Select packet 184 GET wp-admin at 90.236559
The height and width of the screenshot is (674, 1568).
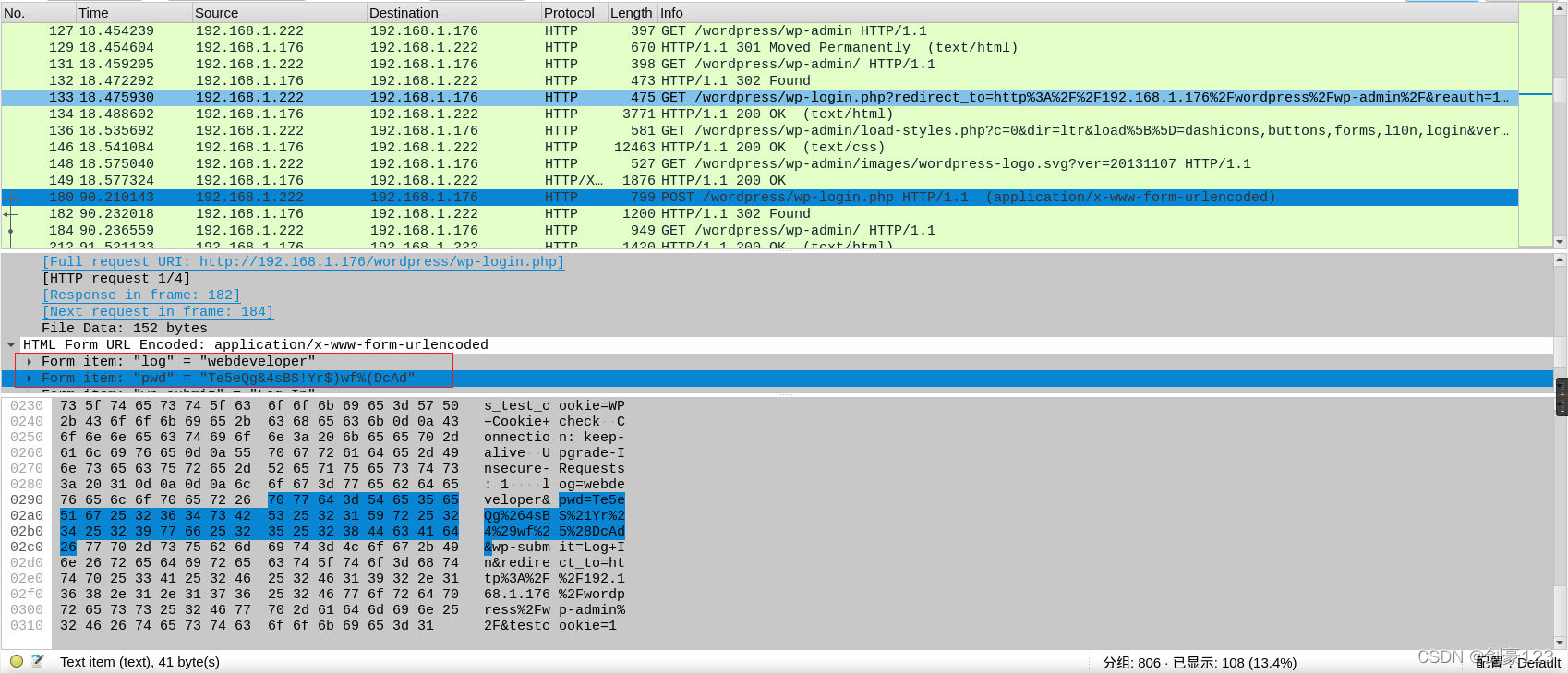pos(759,231)
